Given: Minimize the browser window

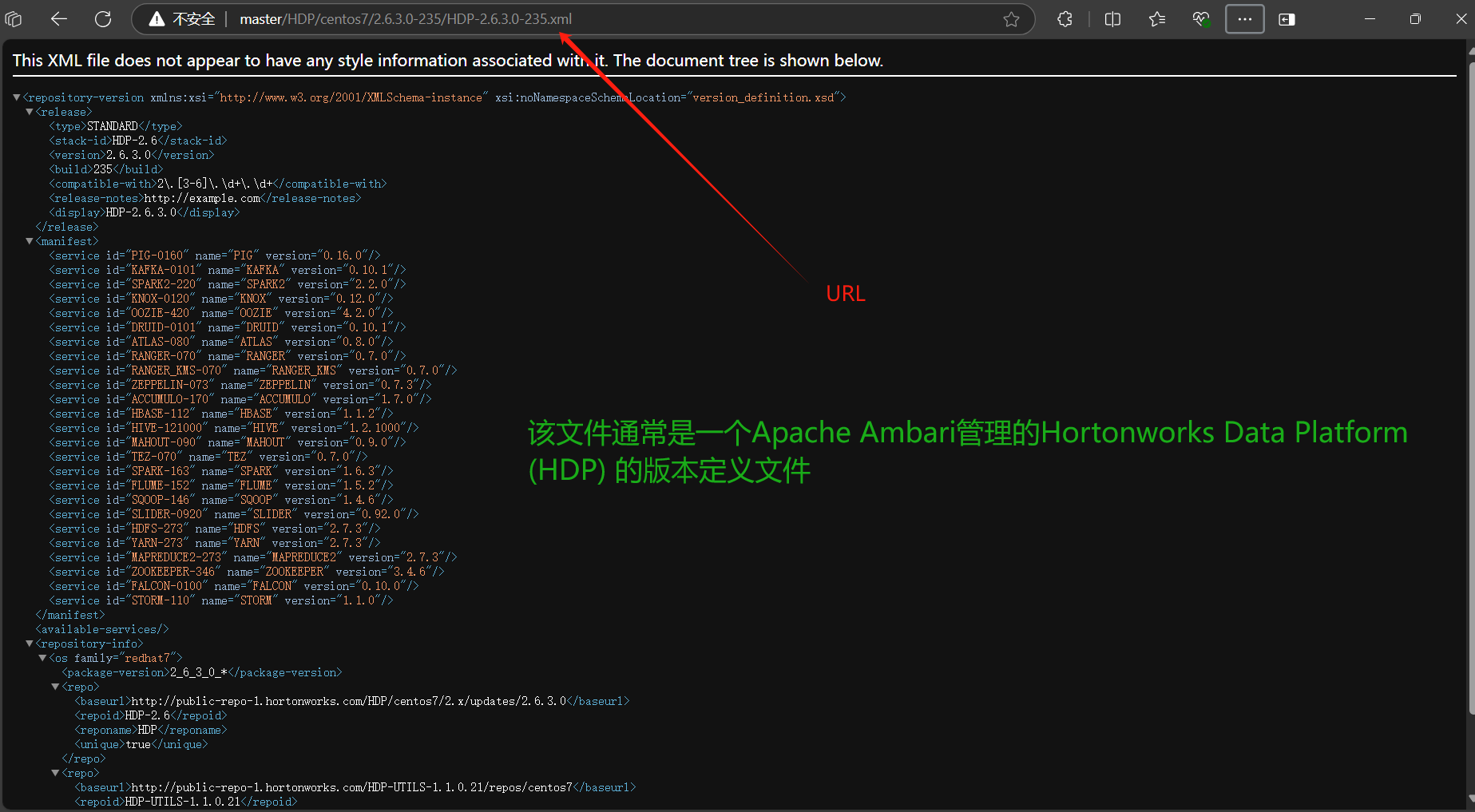Looking at the screenshot, I should pos(1370,19).
